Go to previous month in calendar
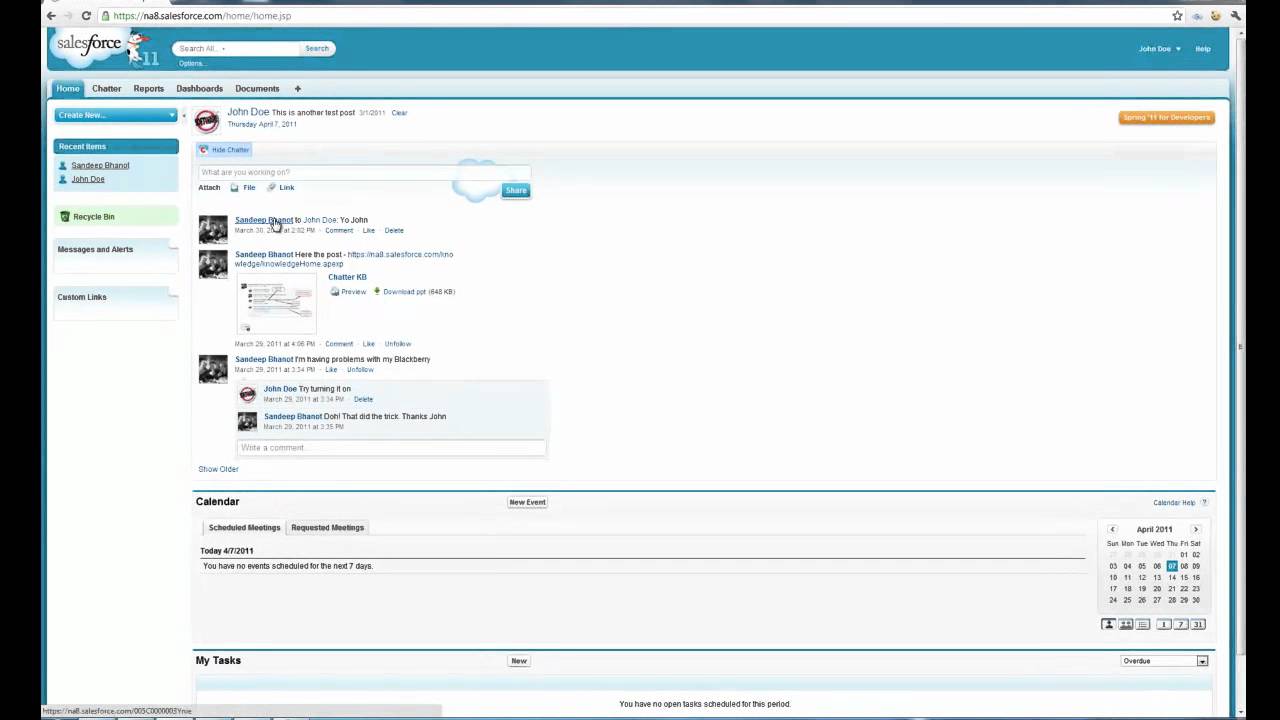 click(x=1112, y=529)
